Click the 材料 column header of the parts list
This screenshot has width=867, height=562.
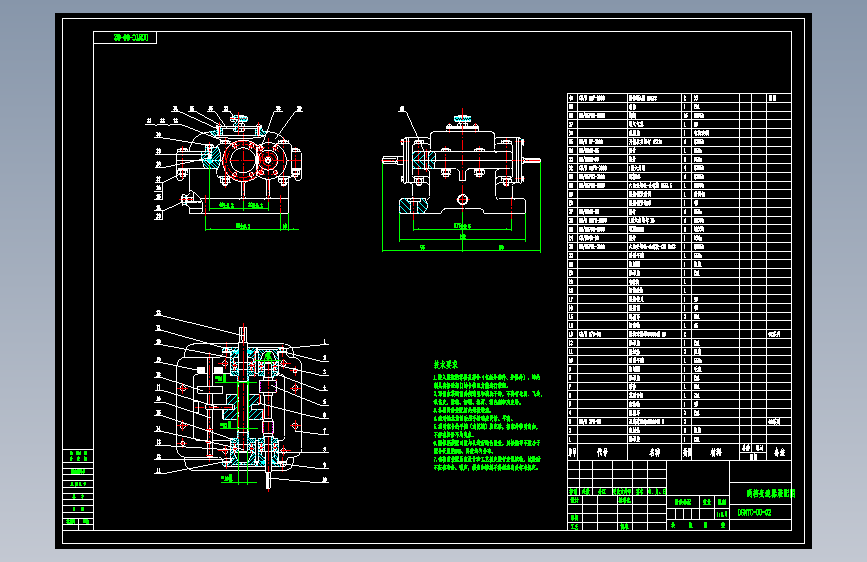pos(715,452)
